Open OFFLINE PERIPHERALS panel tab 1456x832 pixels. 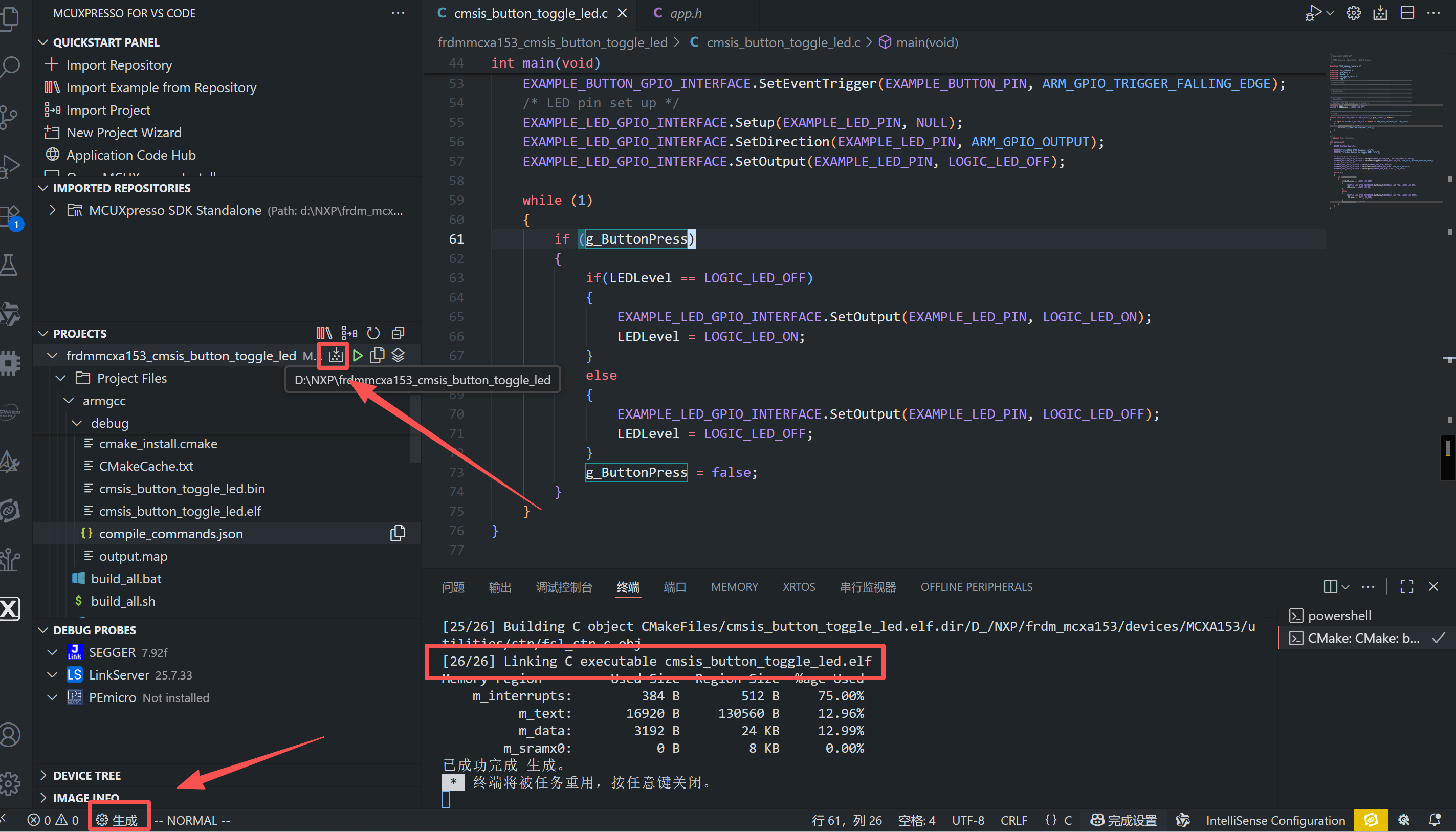(x=976, y=587)
